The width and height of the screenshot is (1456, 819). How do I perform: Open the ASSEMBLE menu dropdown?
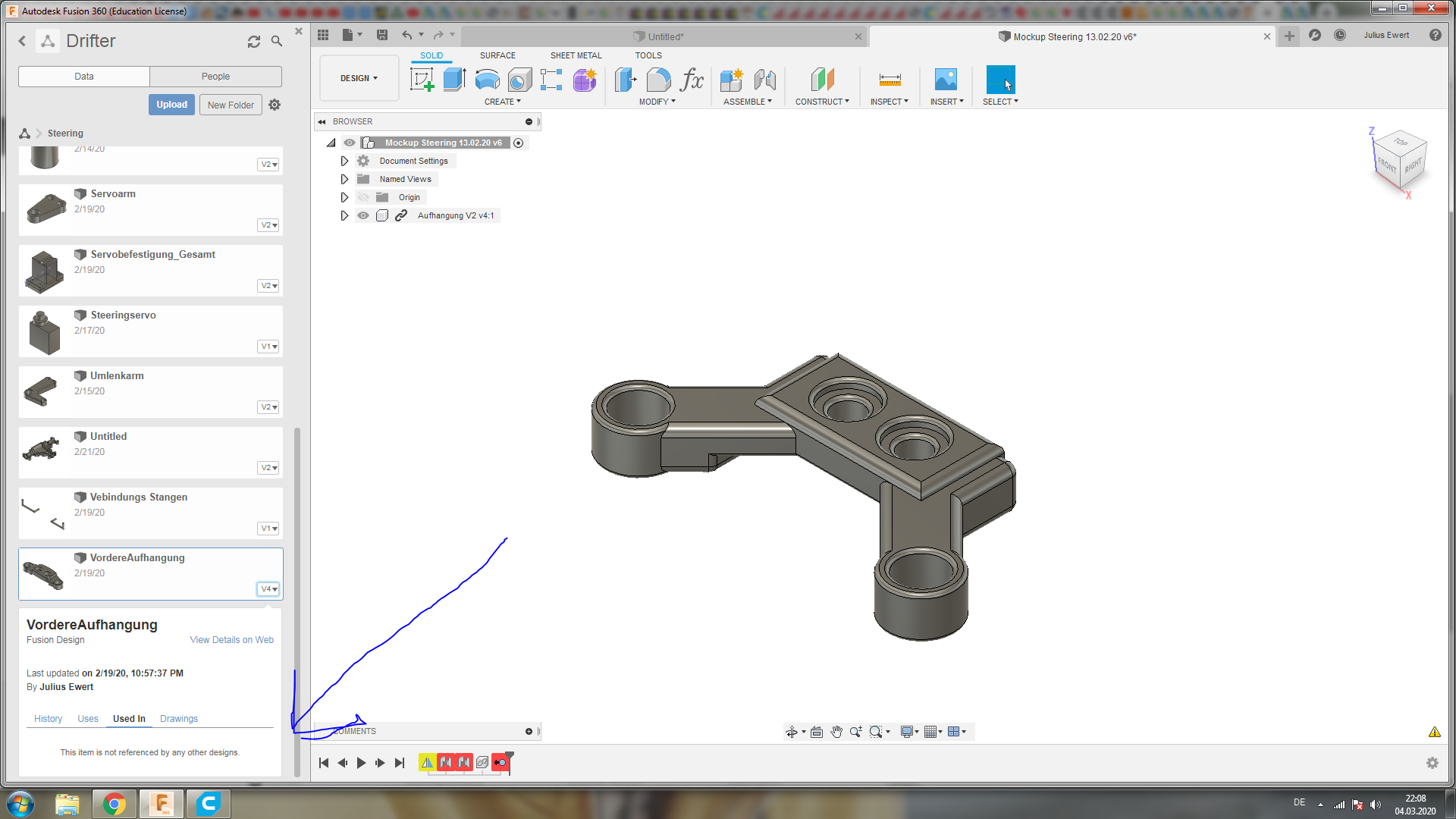[x=747, y=102]
